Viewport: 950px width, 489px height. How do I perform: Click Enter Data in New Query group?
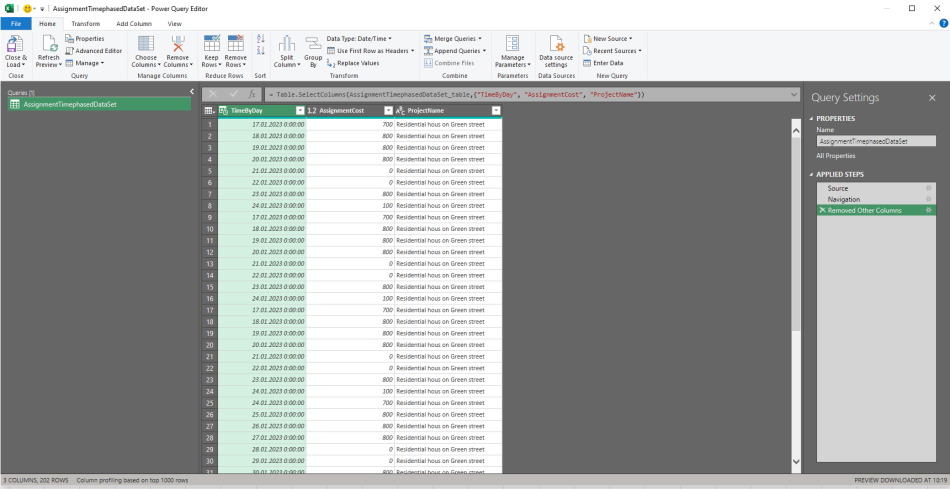point(603,63)
